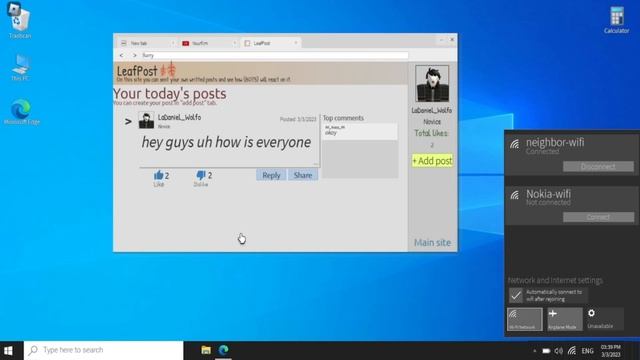The width and height of the screenshot is (640, 360).
Task: Open the This PC desktop icon
Action: click(x=20, y=67)
